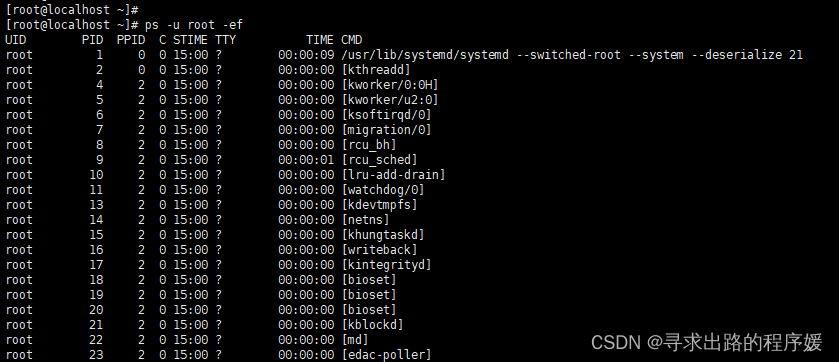Click the [migration/0] process name
Viewport: 839px width, 362px height.
click(x=386, y=129)
